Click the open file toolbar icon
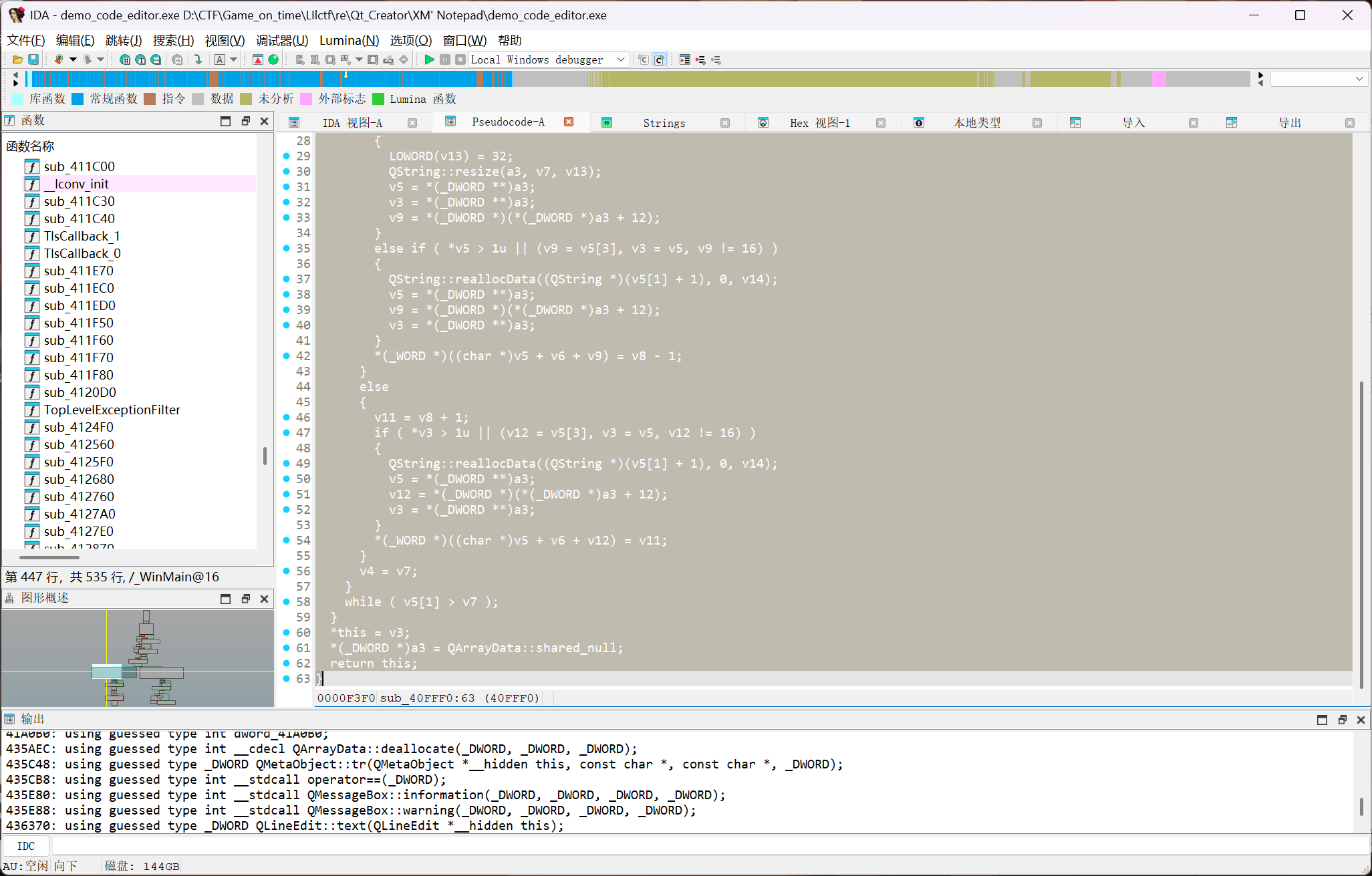 point(18,59)
